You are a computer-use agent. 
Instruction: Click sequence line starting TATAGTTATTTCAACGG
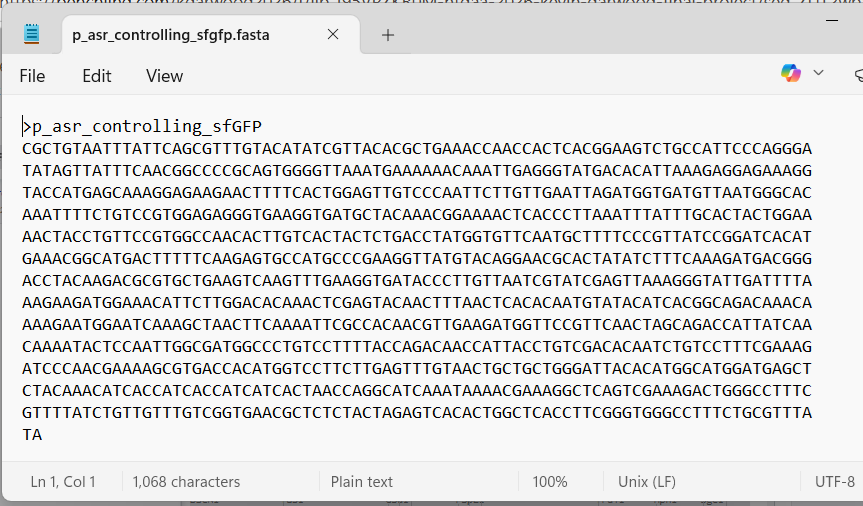click(417, 171)
